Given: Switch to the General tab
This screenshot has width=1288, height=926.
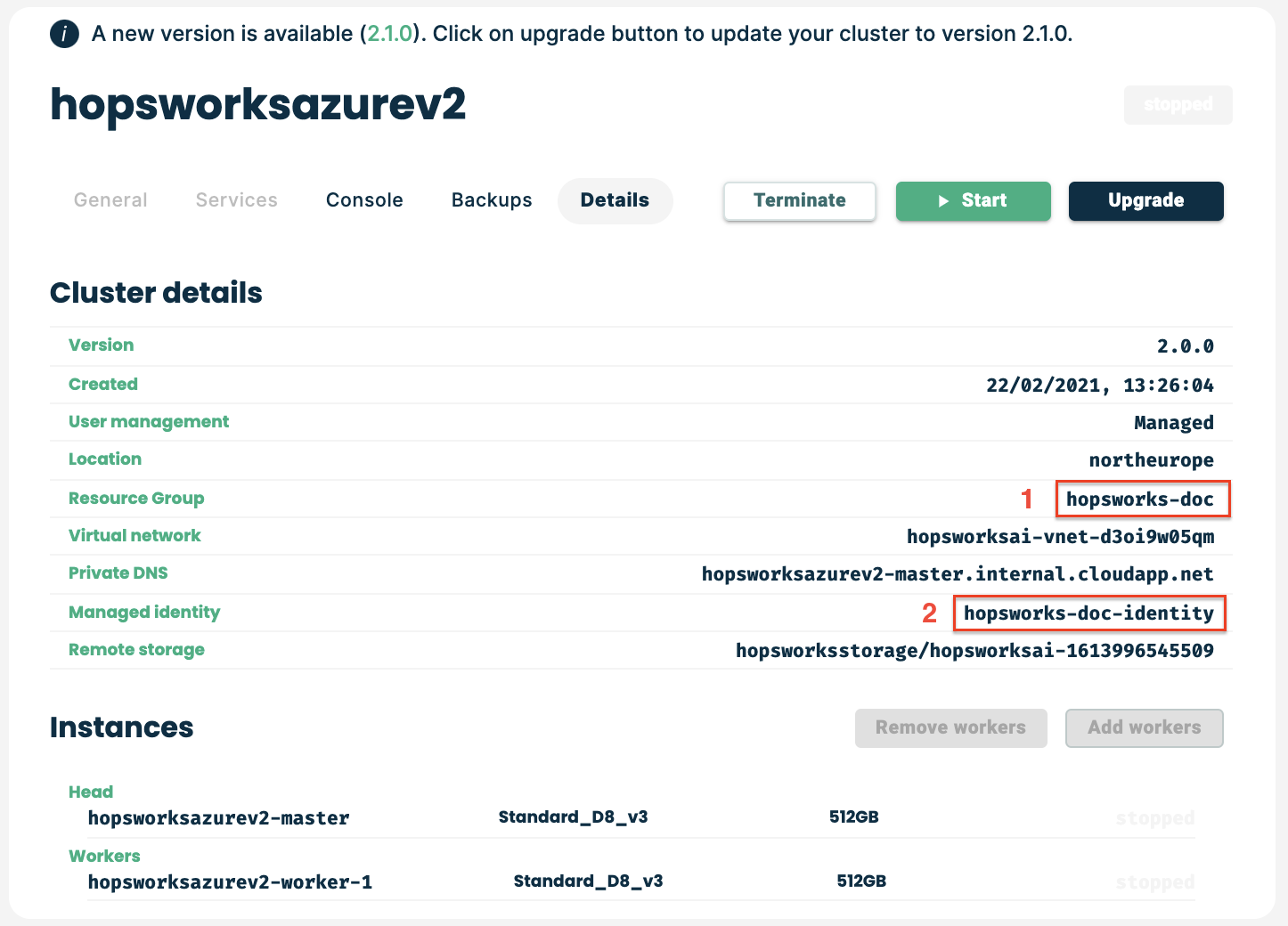Looking at the screenshot, I should (110, 200).
